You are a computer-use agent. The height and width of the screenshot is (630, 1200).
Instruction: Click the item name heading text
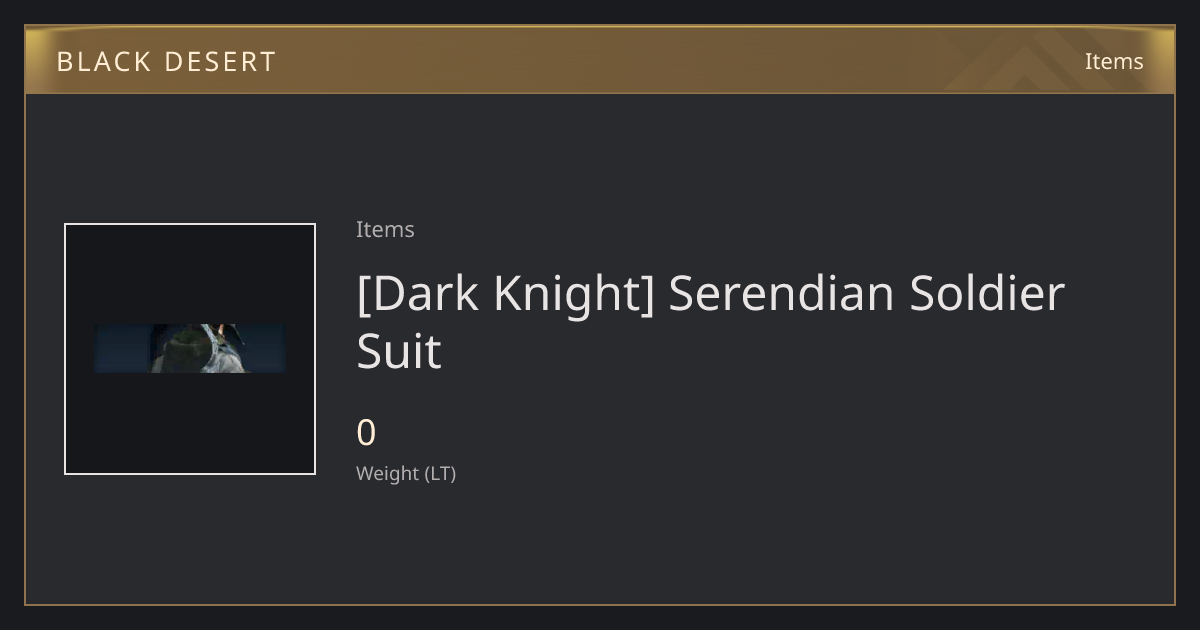pos(710,322)
